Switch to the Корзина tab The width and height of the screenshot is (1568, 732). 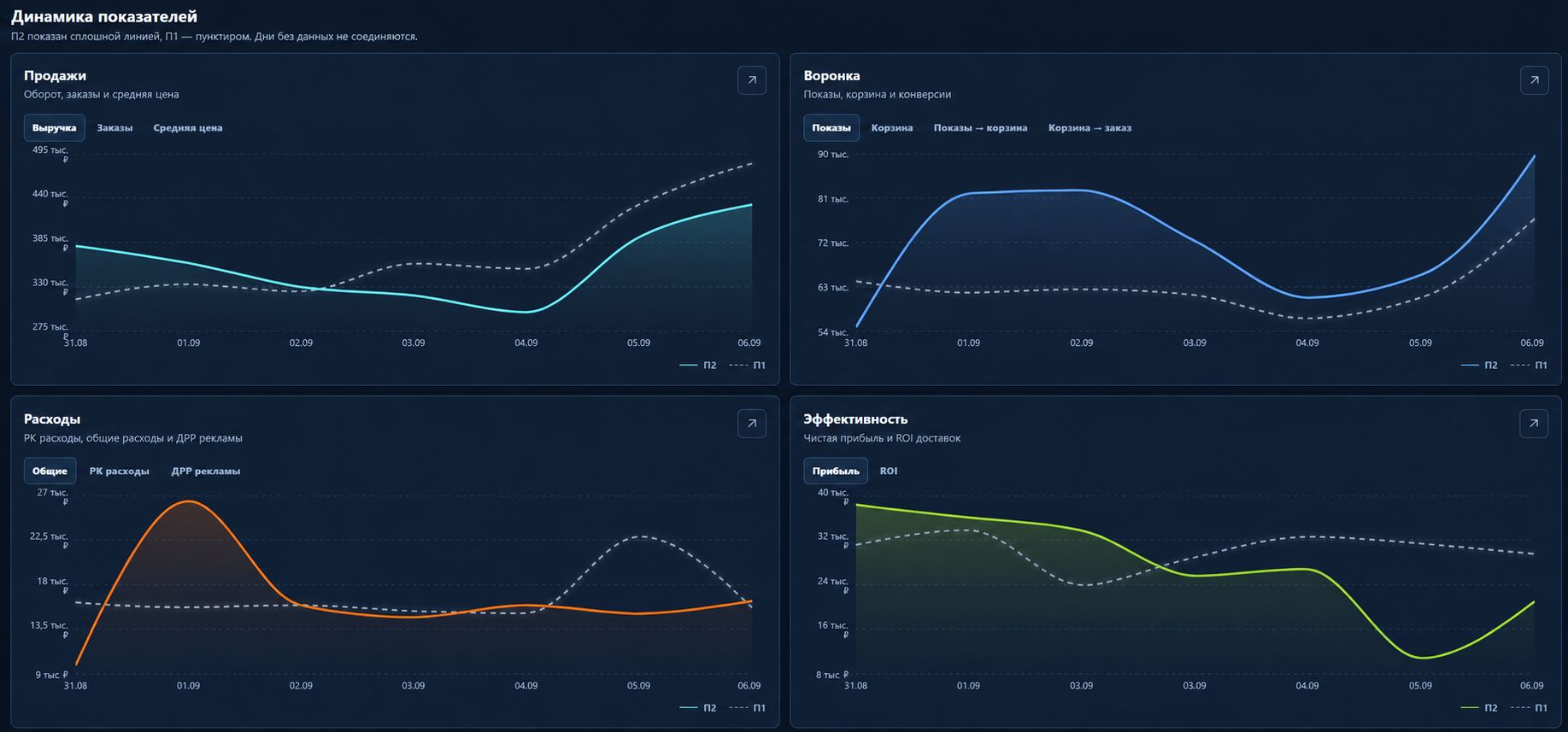pyautogui.click(x=892, y=127)
